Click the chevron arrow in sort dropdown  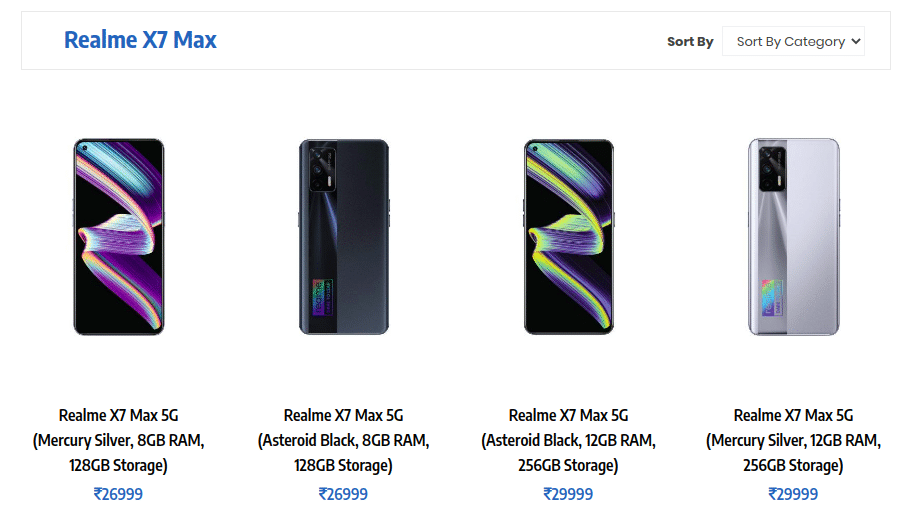[x=855, y=42]
